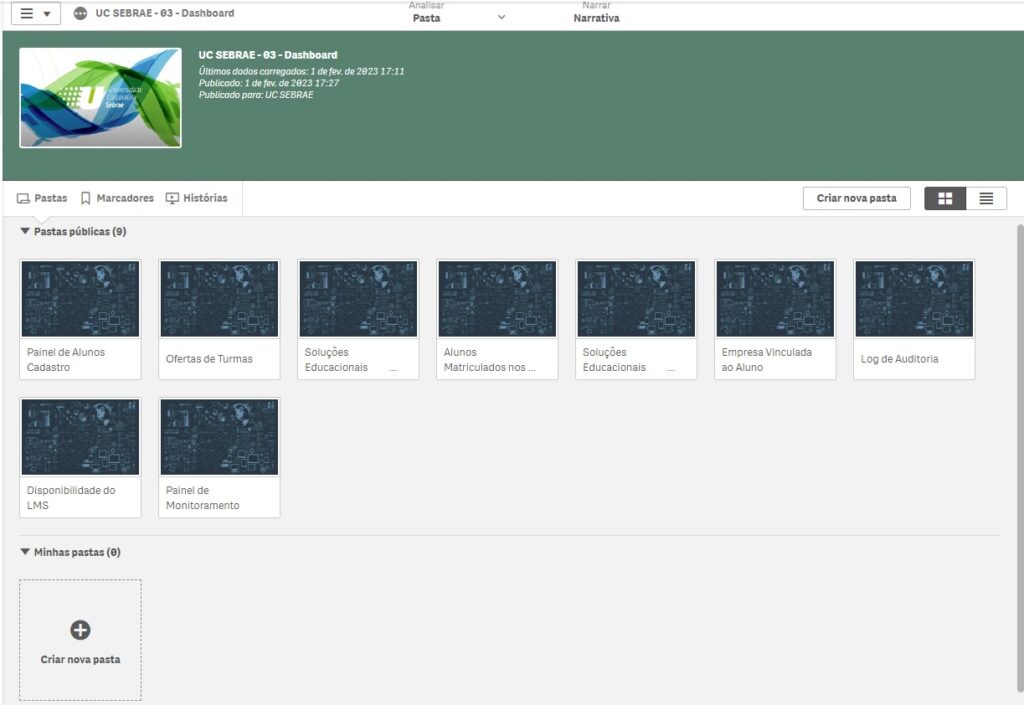This screenshot has width=1024, height=705.
Task: Expand the Analisar Pasta dropdown
Action: click(x=501, y=17)
